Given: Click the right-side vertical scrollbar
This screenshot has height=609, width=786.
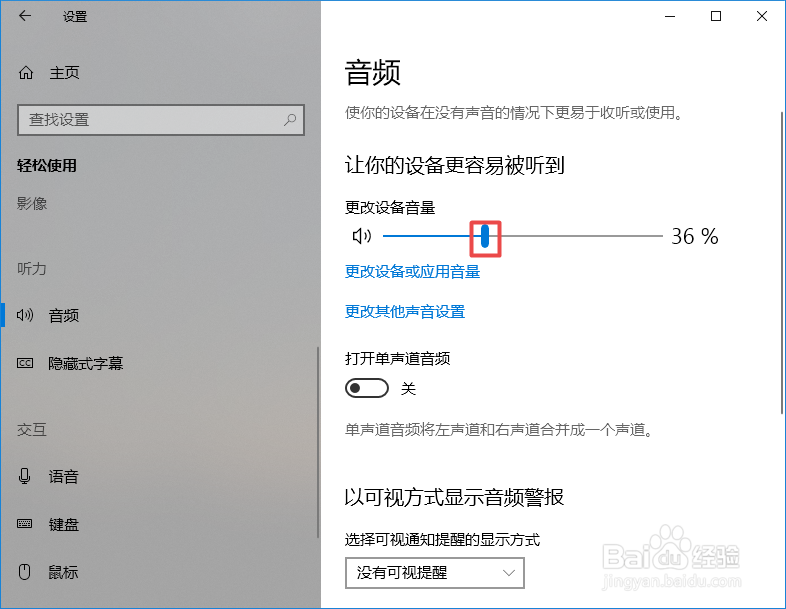Looking at the screenshot, I should (x=781, y=263).
